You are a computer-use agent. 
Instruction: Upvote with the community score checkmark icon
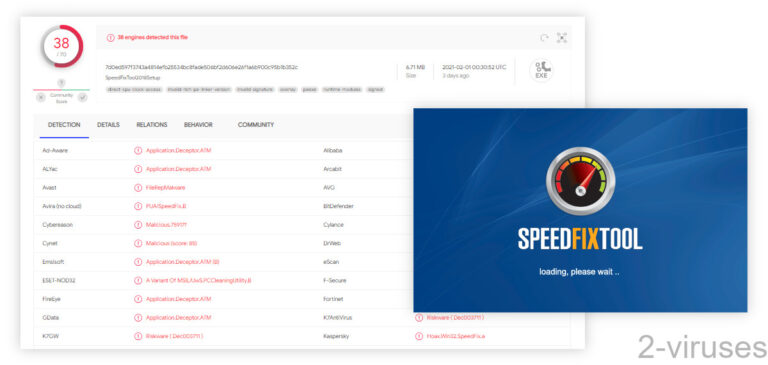click(82, 97)
